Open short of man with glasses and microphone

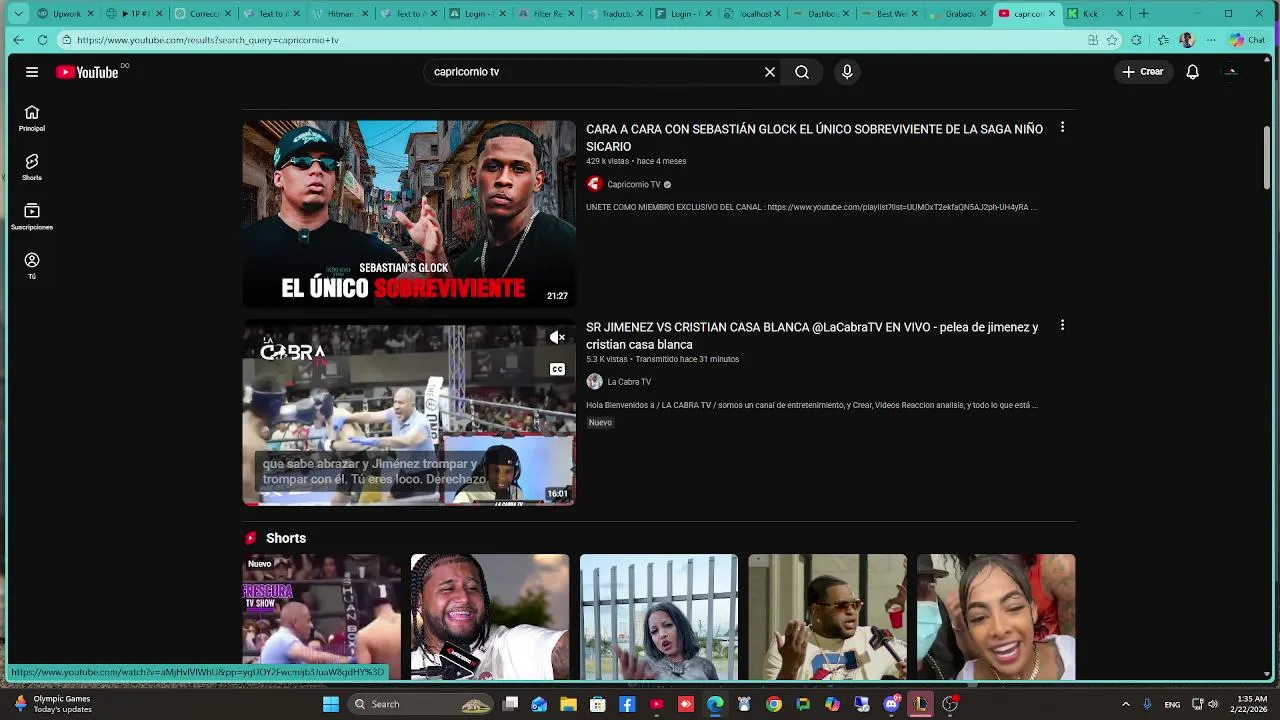(828, 617)
